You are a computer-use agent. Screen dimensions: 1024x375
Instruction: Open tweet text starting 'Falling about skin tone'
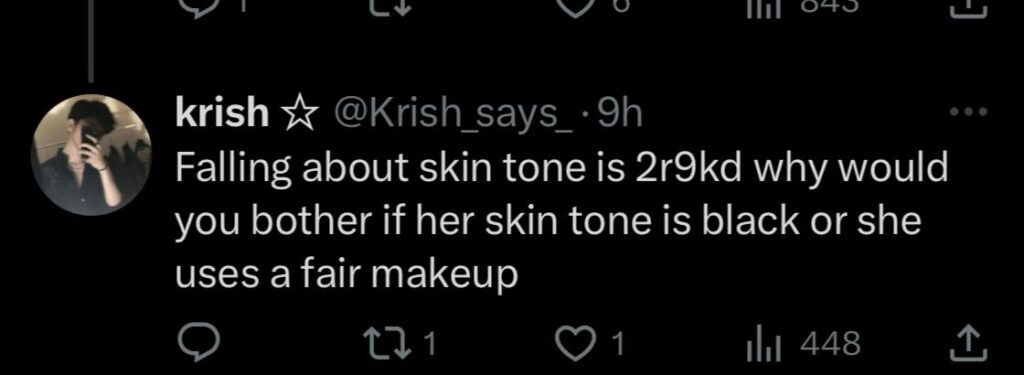[560, 222]
